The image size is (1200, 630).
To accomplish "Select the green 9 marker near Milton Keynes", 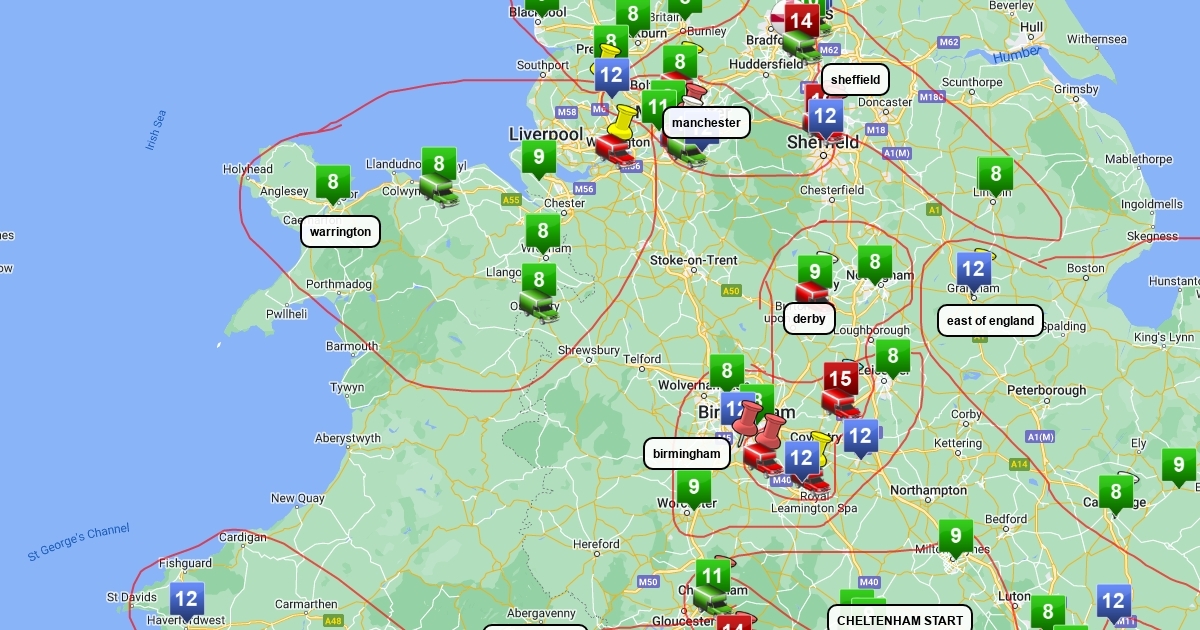I will (x=955, y=536).
